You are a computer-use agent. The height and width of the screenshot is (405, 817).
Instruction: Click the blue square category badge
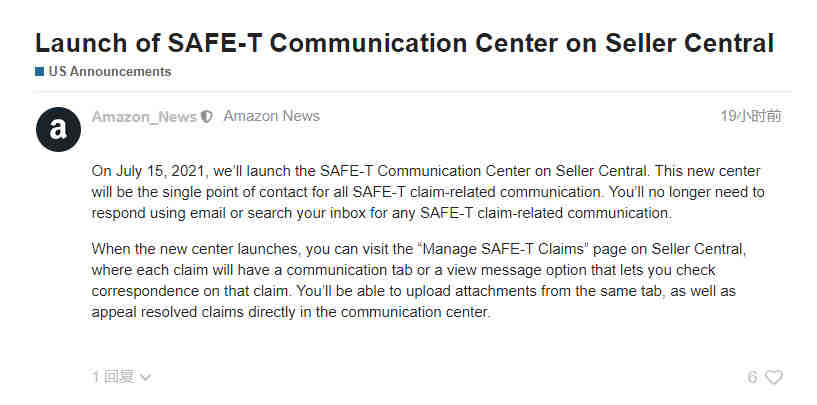39,72
